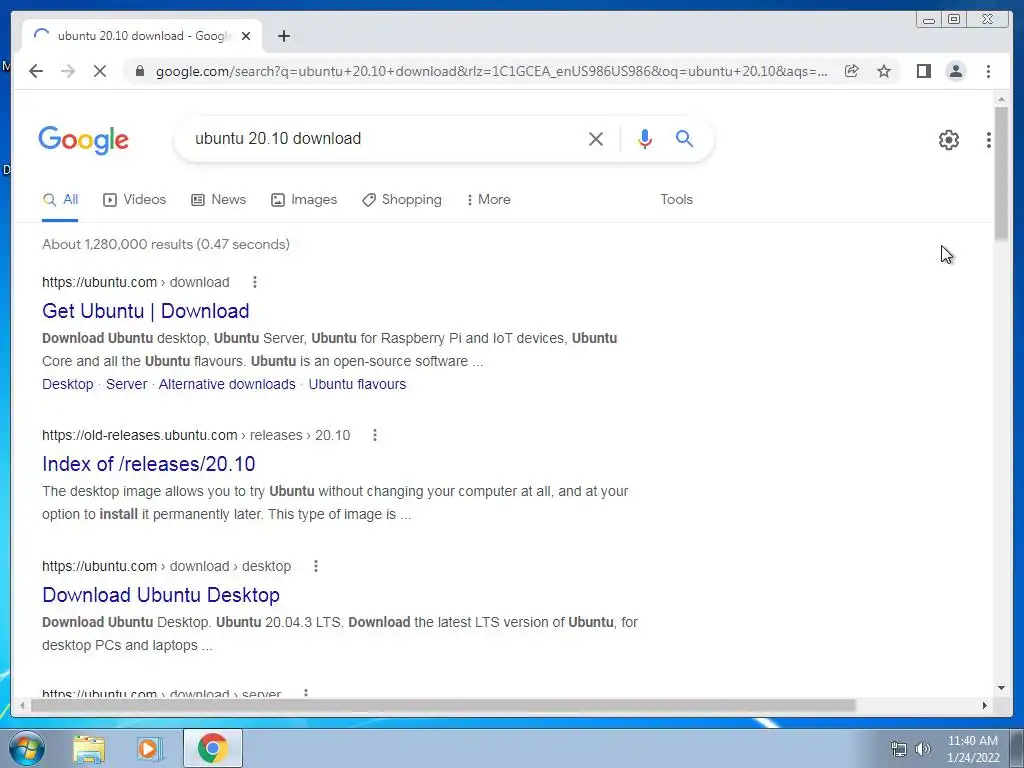1024x768 pixels.
Task: Open Get Ubuntu | Download result
Action: click(146, 311)
